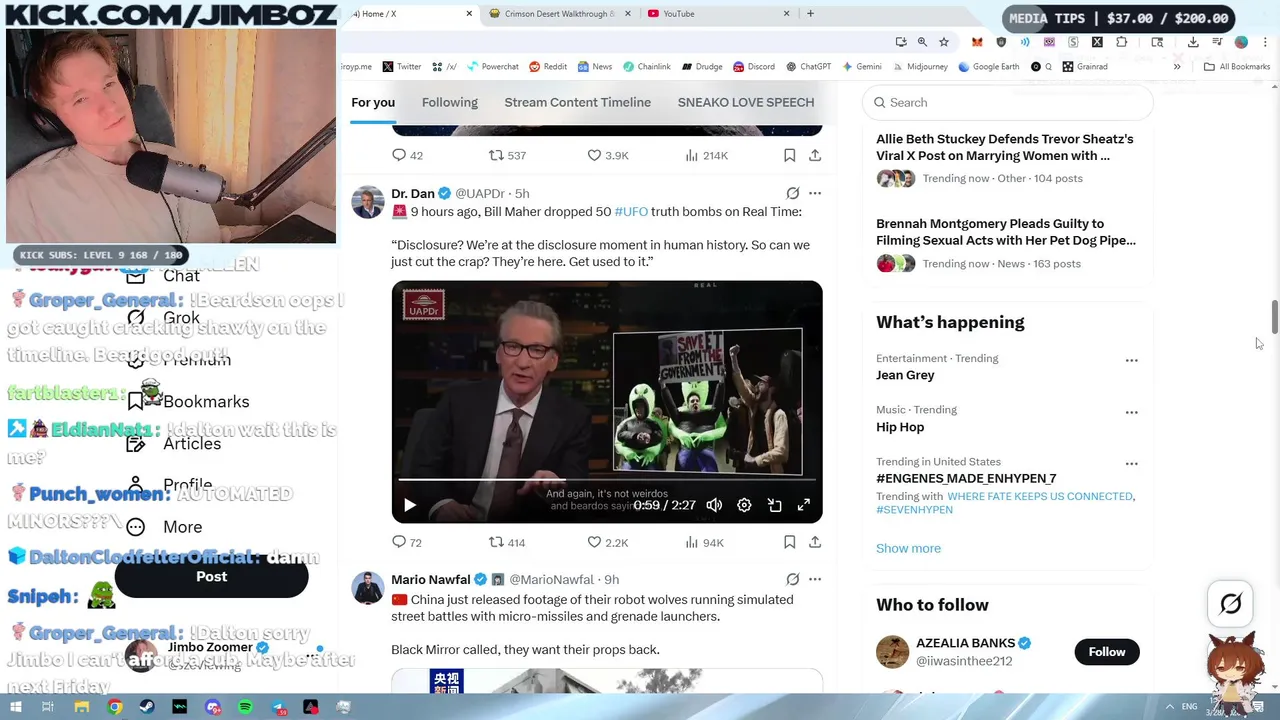1280x720 pixels.
Task: Like the top post with 3.9K likes
Action: click(607, 155)
